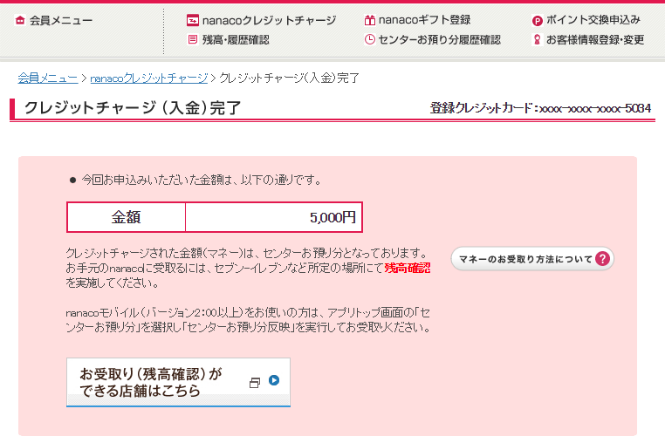
Task: Open センターお預り分履歴確認 menu item
Action: pyautogui.click(x=439, y=40)
